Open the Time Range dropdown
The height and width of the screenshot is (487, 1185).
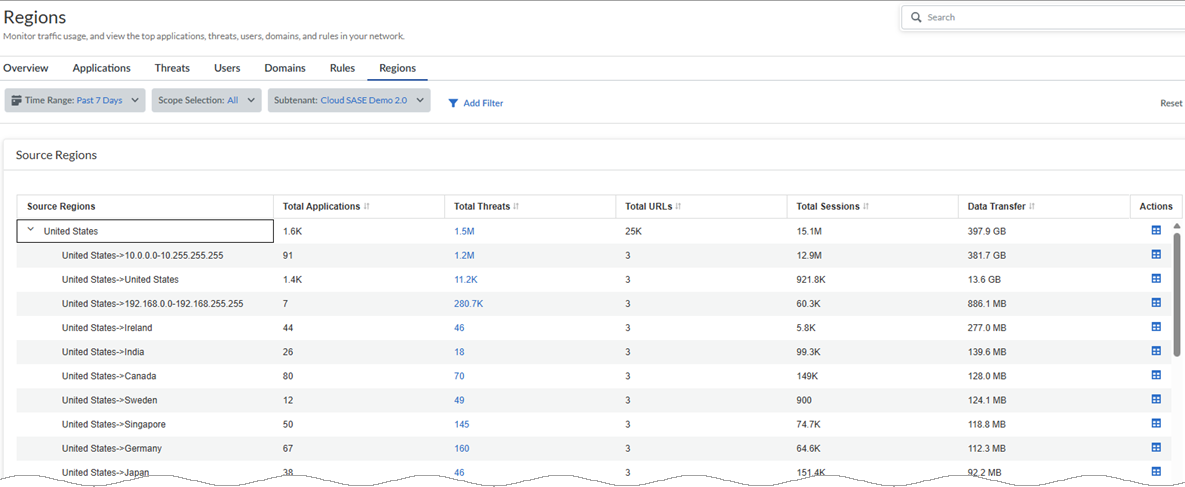[75, 101]
